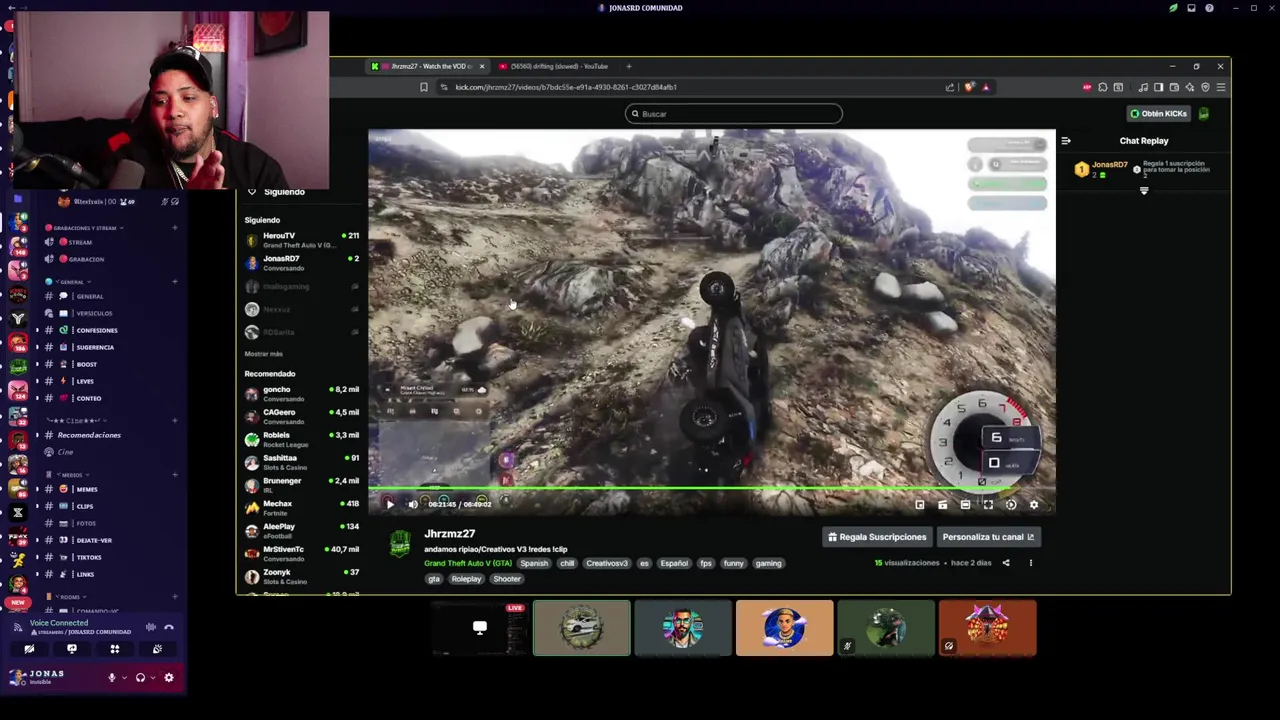
Task: Open Sashittaa recommended channel
Action: pyautogui.click(x=302, y=463)
